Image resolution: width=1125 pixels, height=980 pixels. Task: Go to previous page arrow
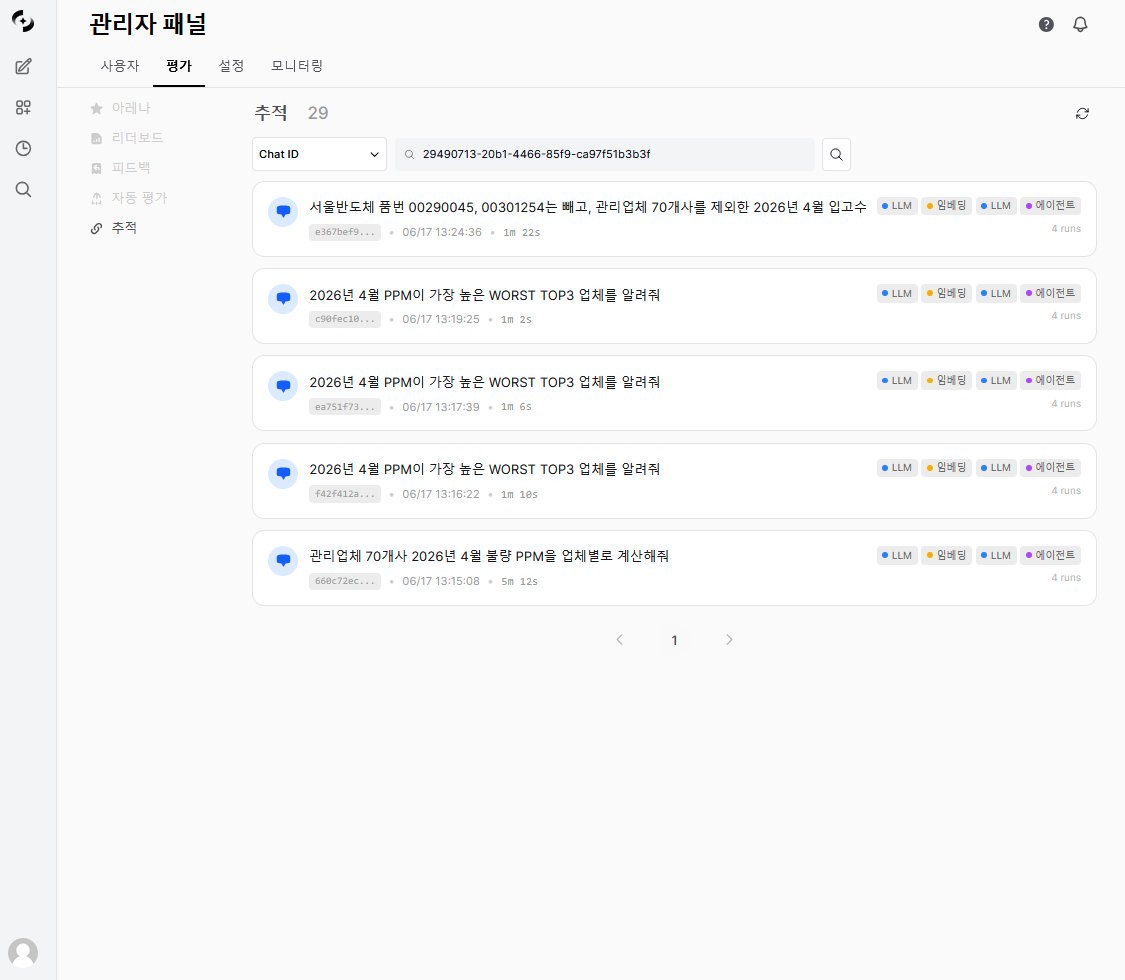pos(620,640)
